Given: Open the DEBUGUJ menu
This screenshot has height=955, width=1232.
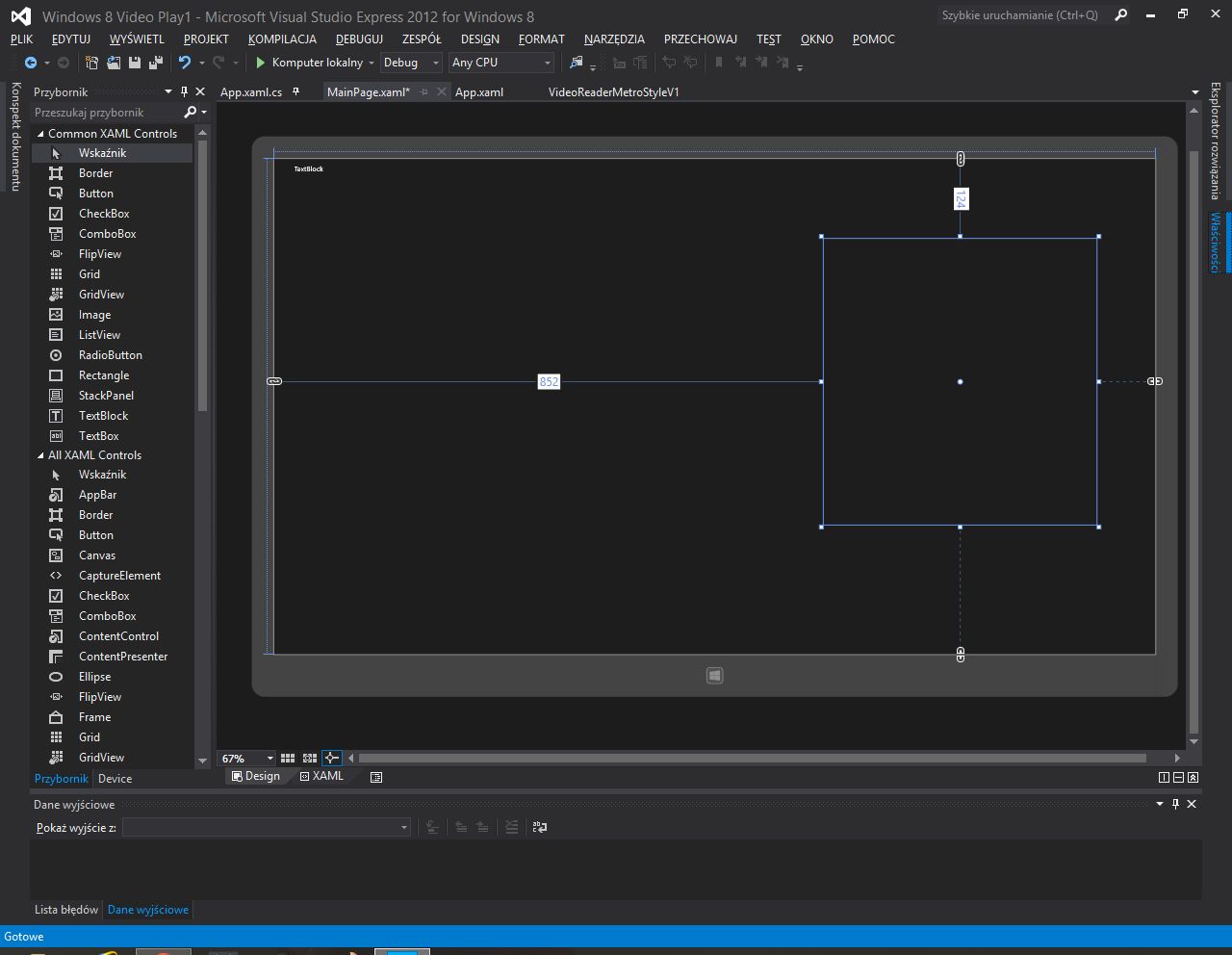Looking at the screenshot, I should 359,39.
